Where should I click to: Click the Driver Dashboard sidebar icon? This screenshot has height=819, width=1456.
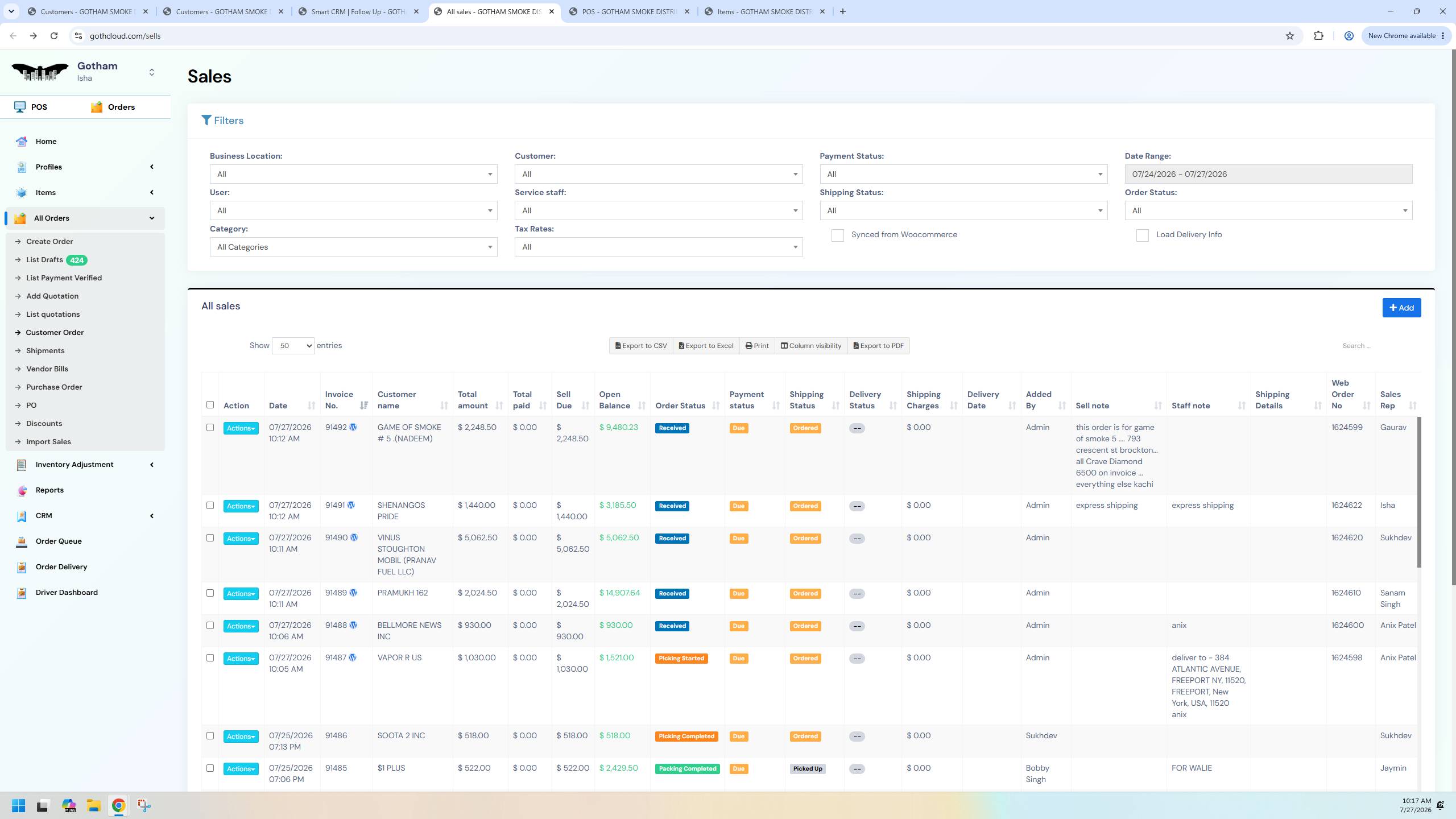tap(22, 593)
